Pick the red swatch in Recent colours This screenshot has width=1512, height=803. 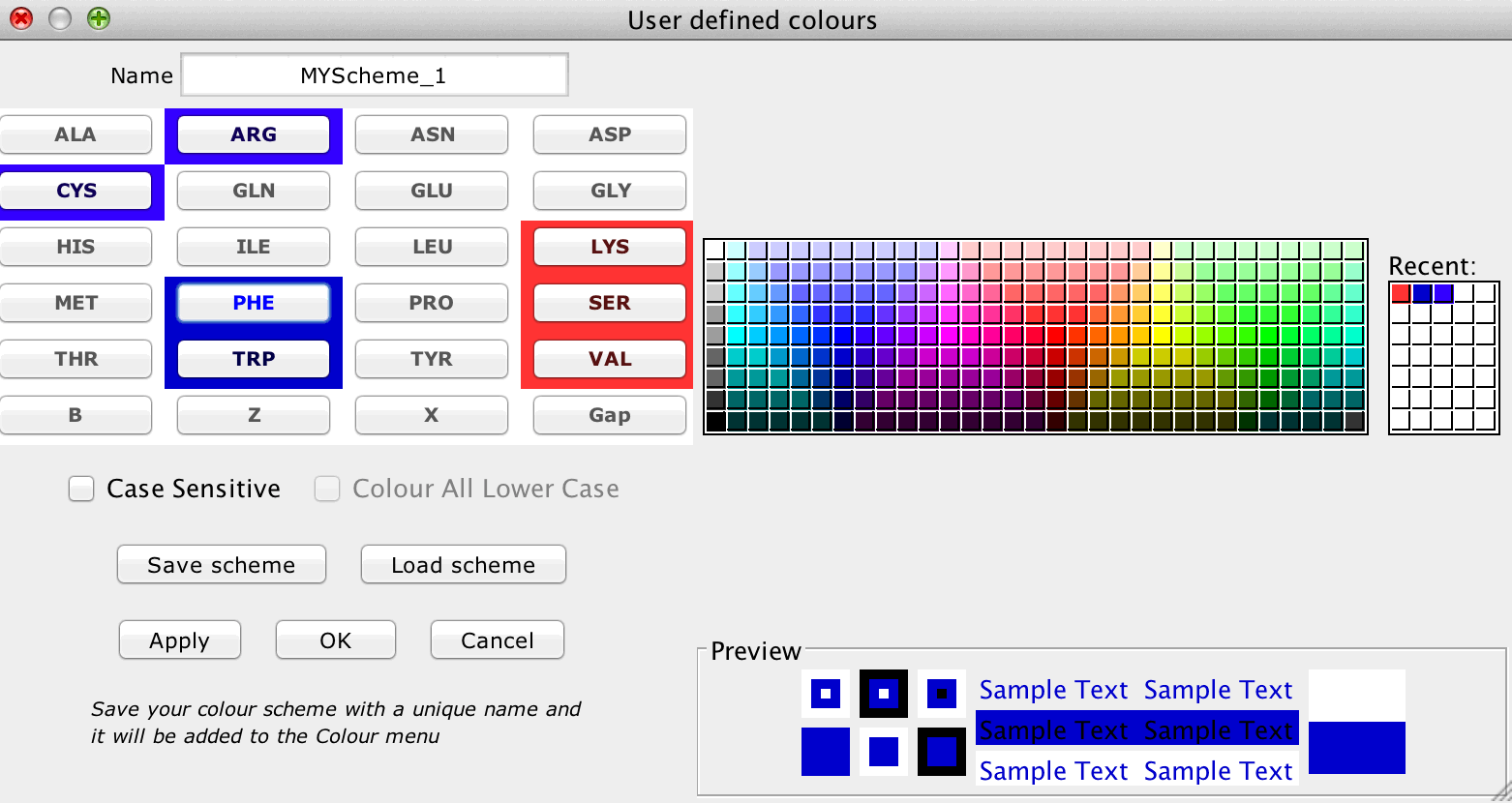click(1401, 293)
